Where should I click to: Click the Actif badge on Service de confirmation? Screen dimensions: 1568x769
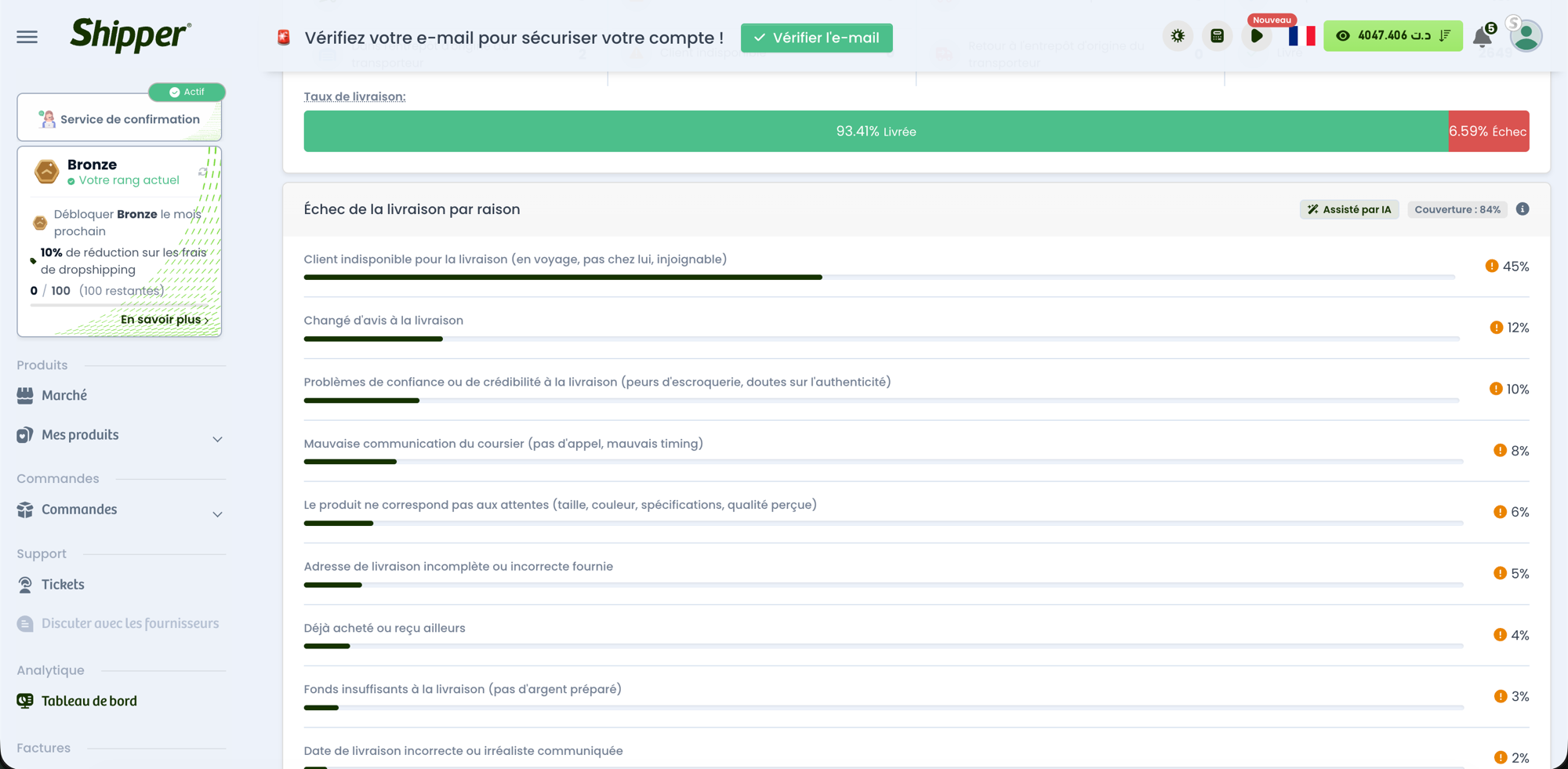click(187, 92)
